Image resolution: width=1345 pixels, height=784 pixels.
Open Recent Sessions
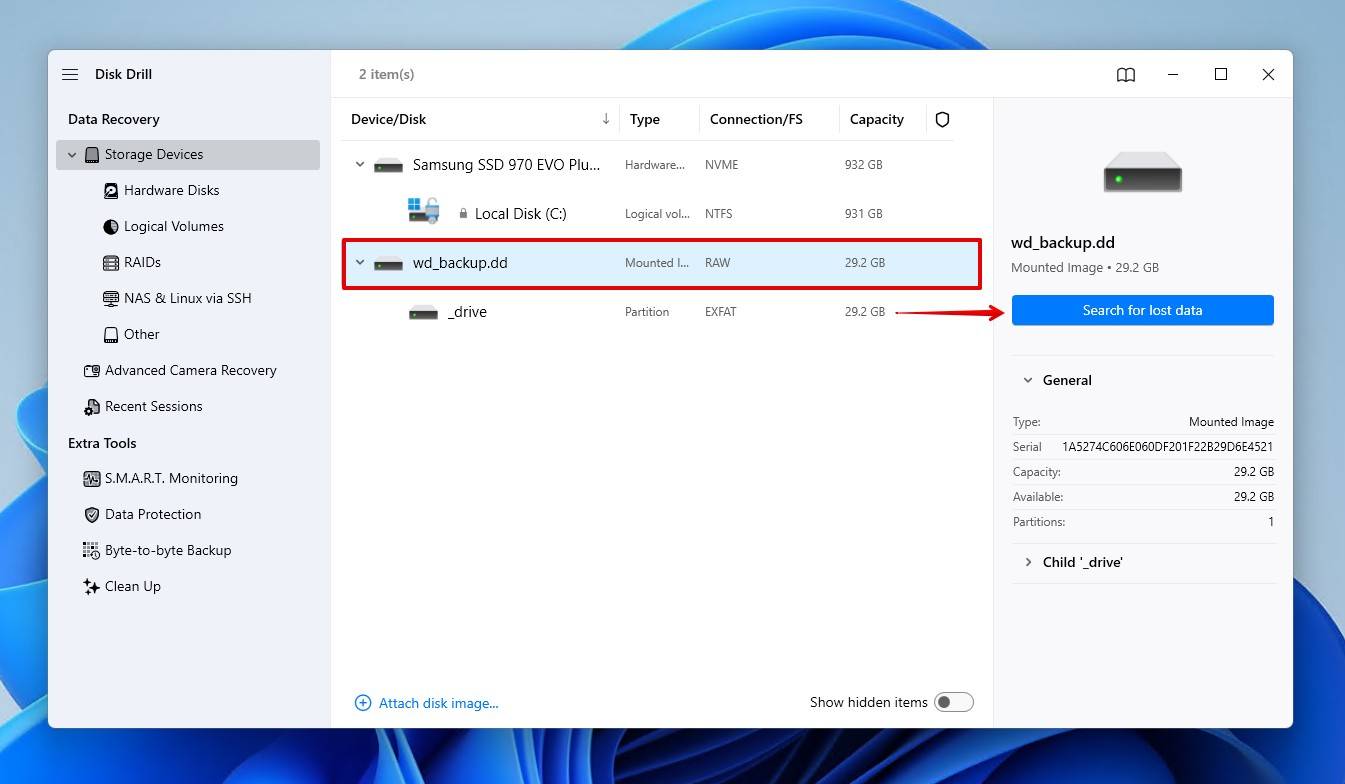coord(153,406)
